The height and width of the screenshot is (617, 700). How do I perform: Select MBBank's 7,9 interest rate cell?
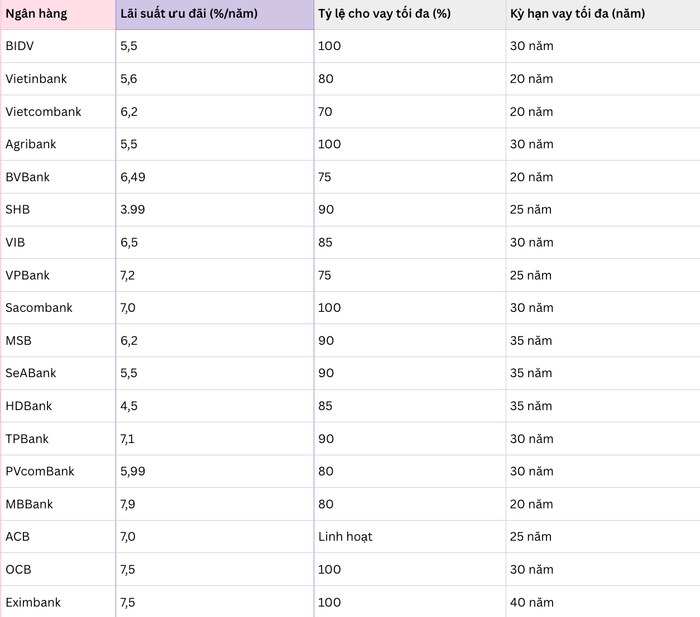click(x=215, y=504)
